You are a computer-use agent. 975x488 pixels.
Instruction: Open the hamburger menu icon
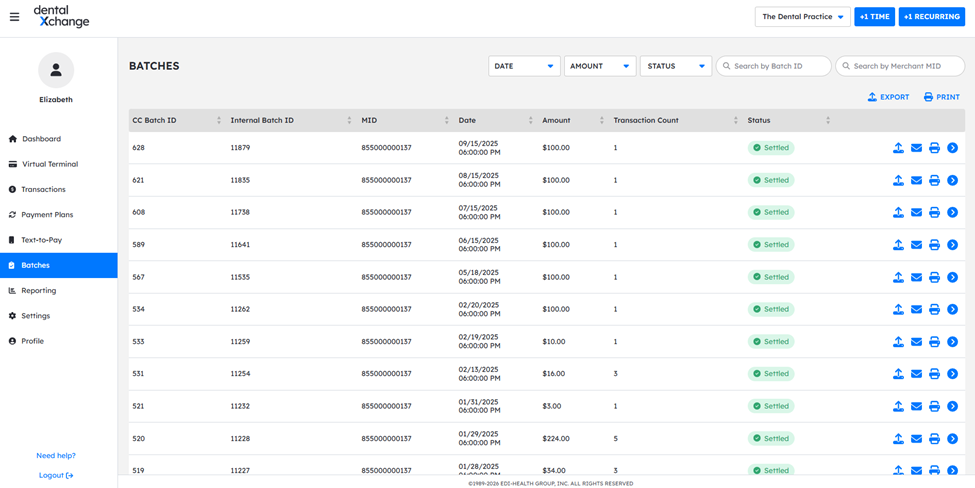coord(14,17)
